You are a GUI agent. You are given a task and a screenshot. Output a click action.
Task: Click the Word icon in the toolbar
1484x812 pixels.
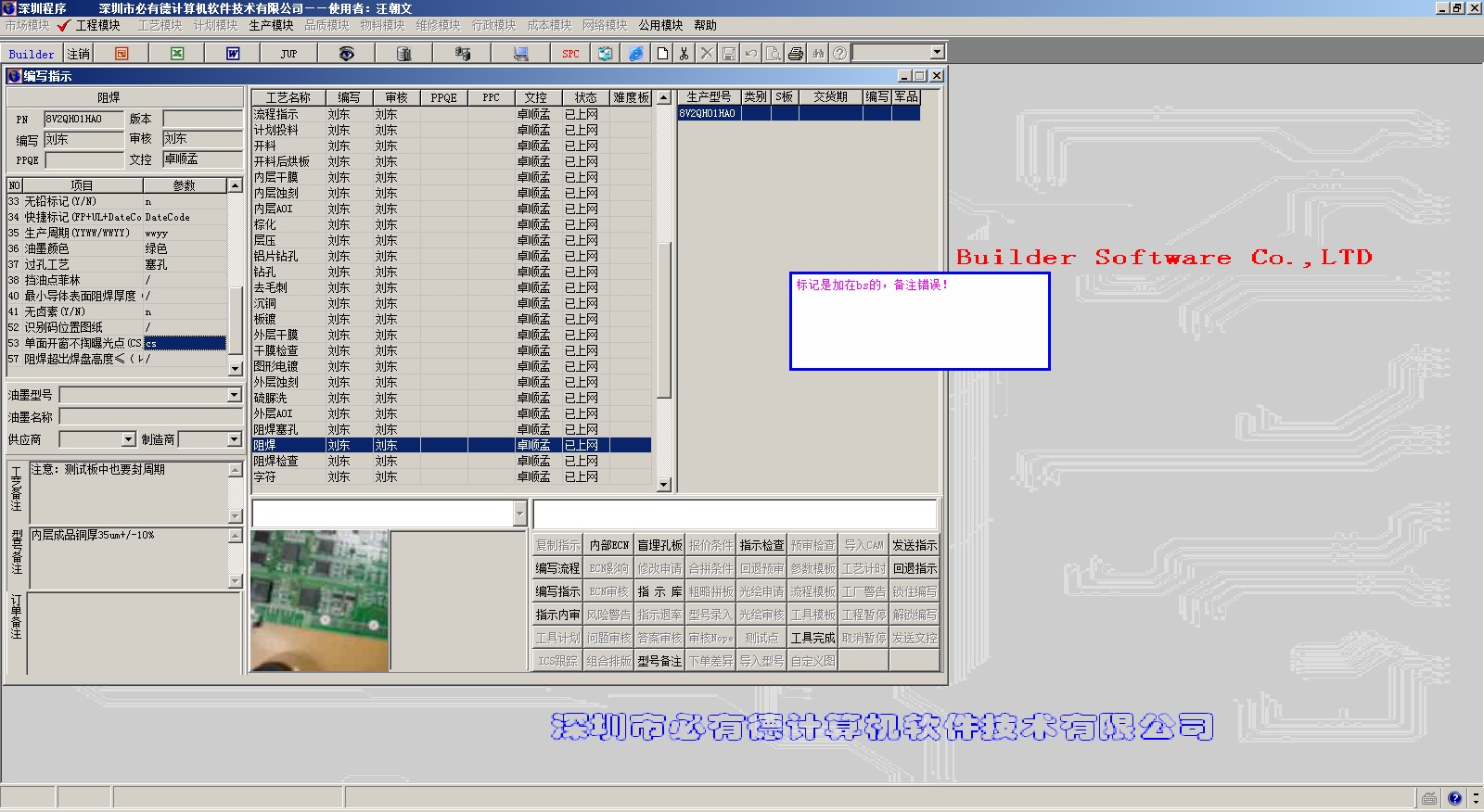pos(233,54)
